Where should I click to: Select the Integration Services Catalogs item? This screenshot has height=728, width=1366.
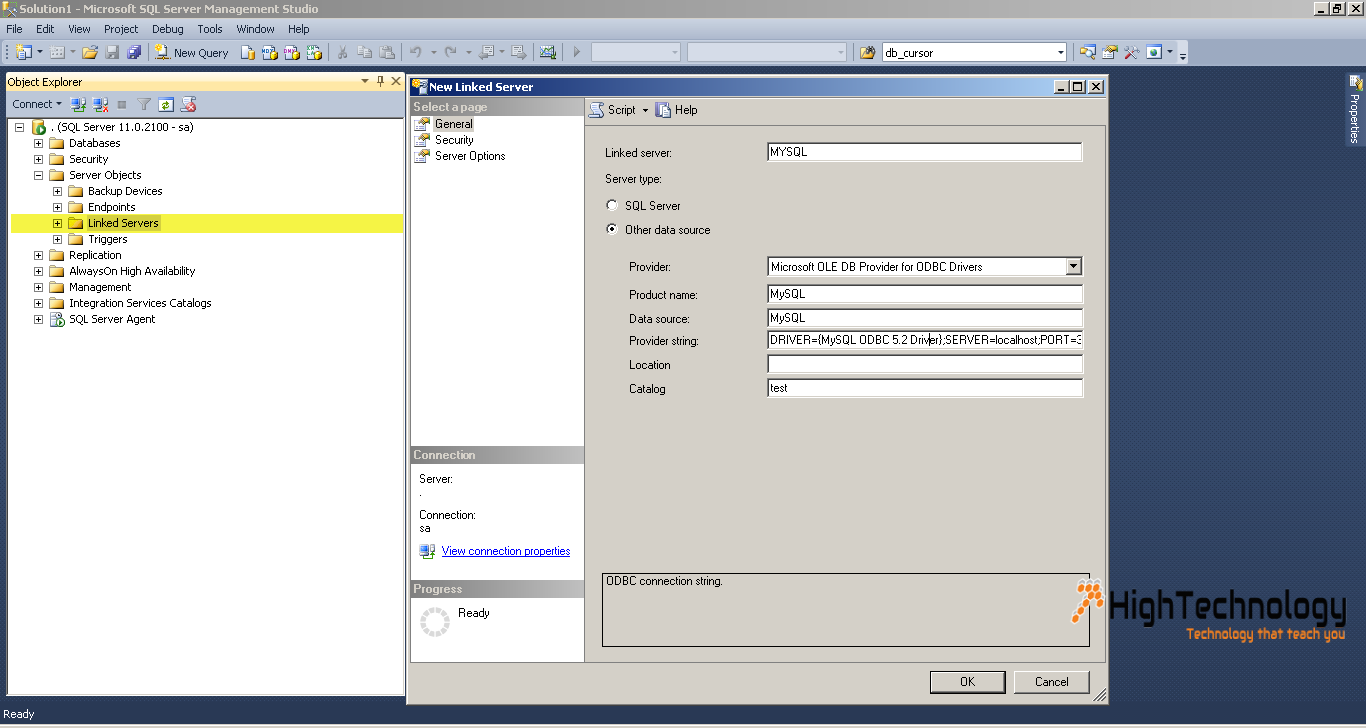(140, 303)
